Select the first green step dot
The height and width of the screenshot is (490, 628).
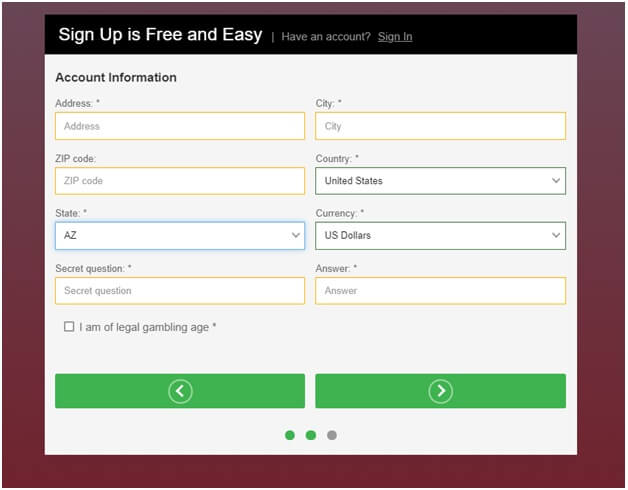click(x=290, y=435)
